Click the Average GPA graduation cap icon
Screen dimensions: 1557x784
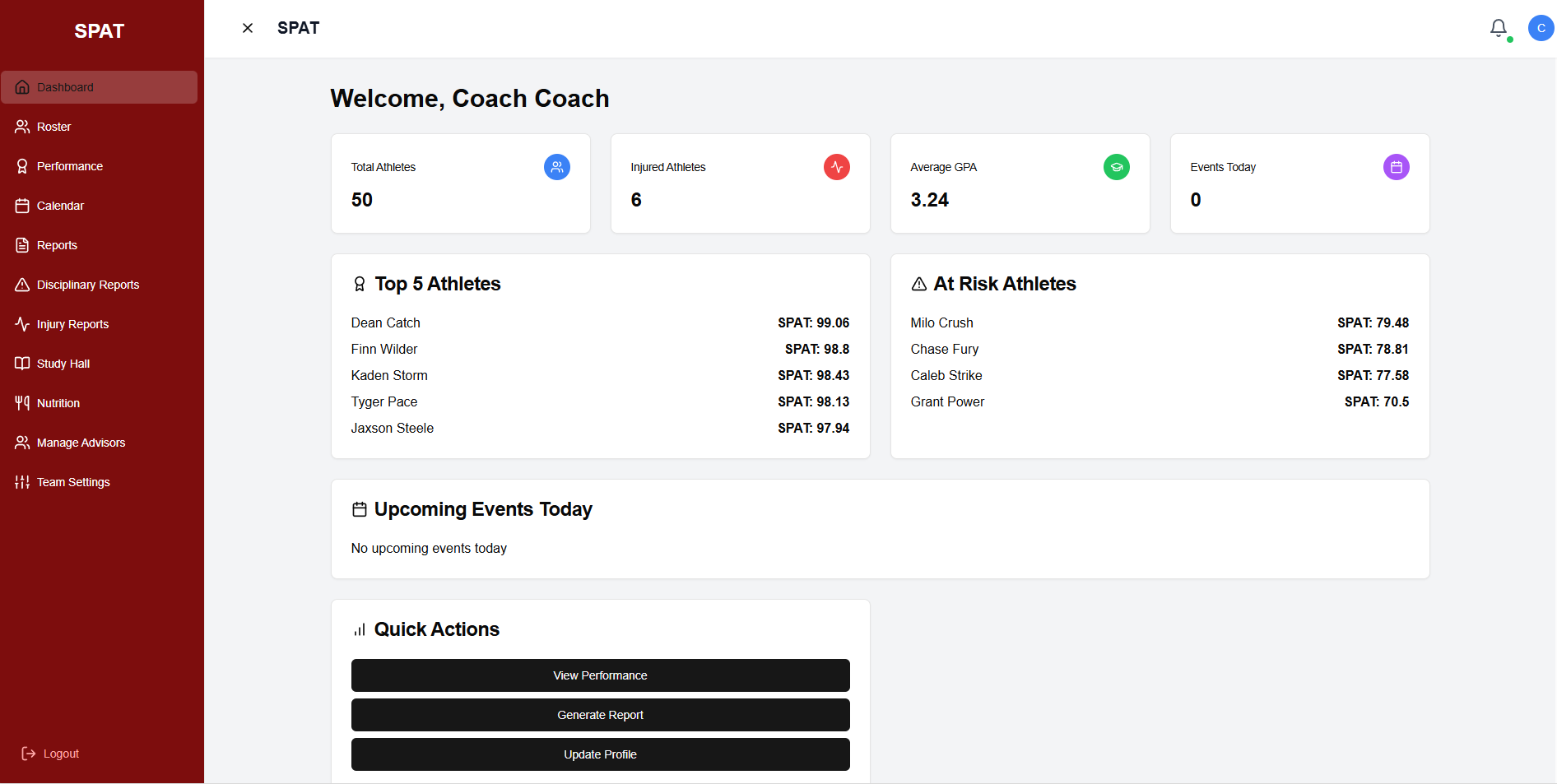click(1117, 167)
